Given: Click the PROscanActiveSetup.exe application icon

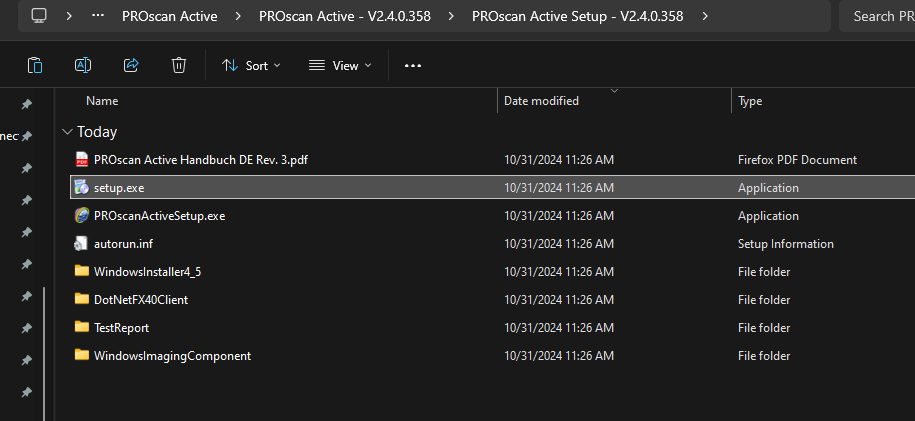Looking at the screenshot, I should pos(82,215).
